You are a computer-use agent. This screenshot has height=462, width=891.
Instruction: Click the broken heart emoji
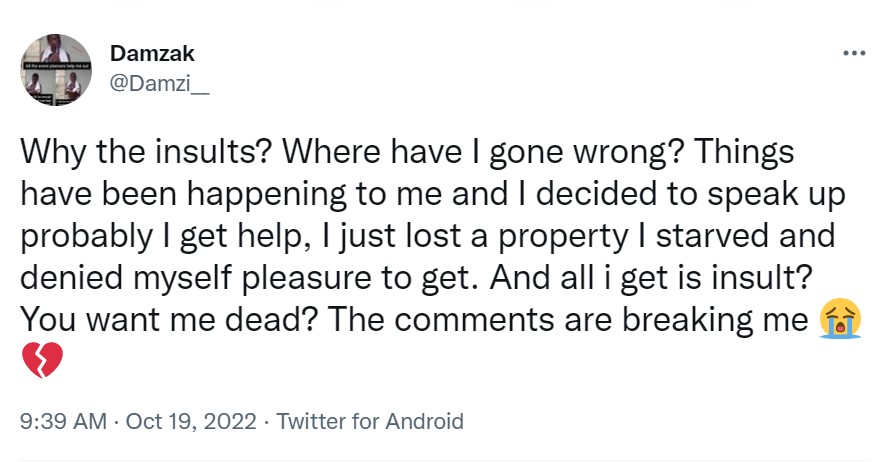pos(42,359)
